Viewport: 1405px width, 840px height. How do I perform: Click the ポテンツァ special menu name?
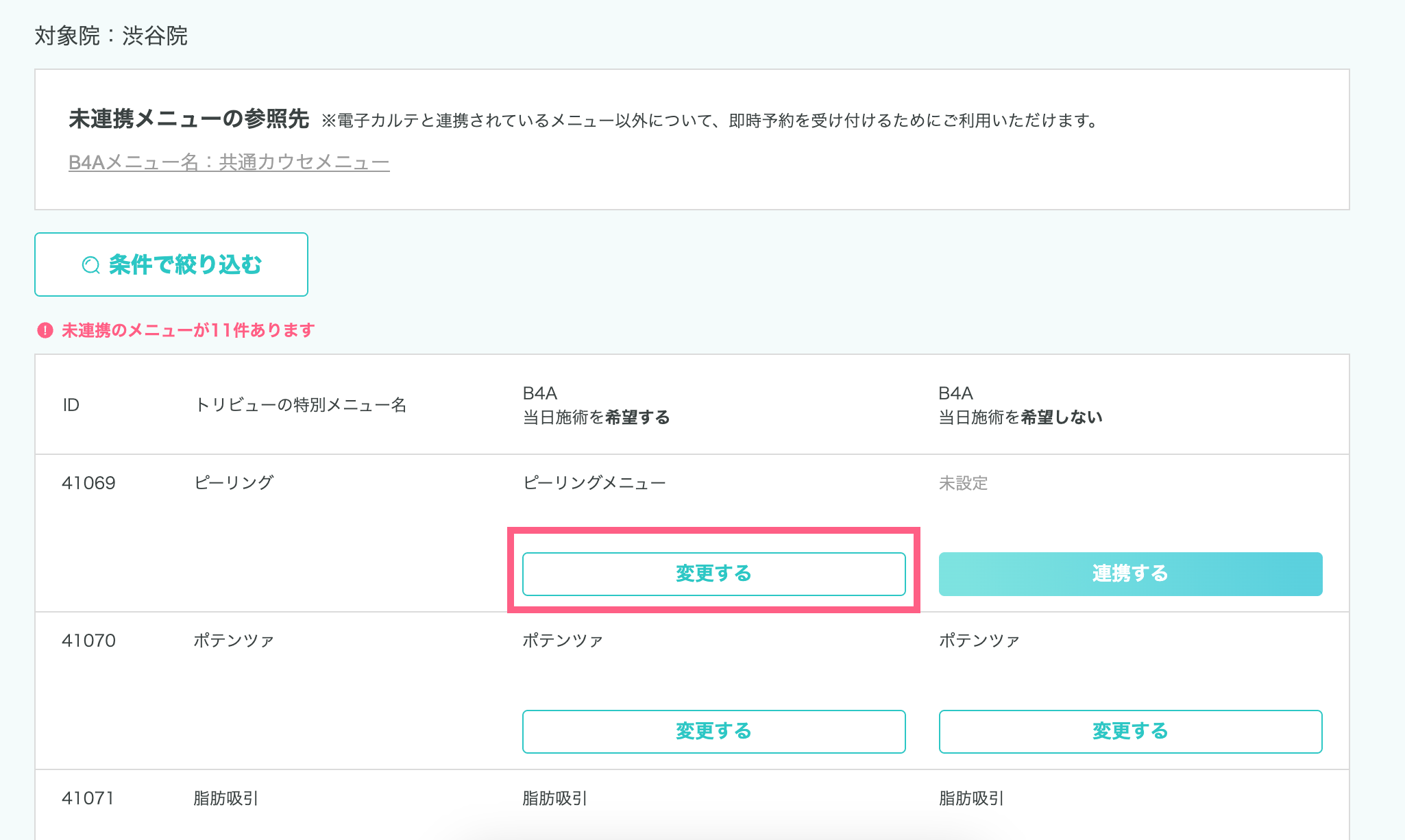click(x=234, y=641)
